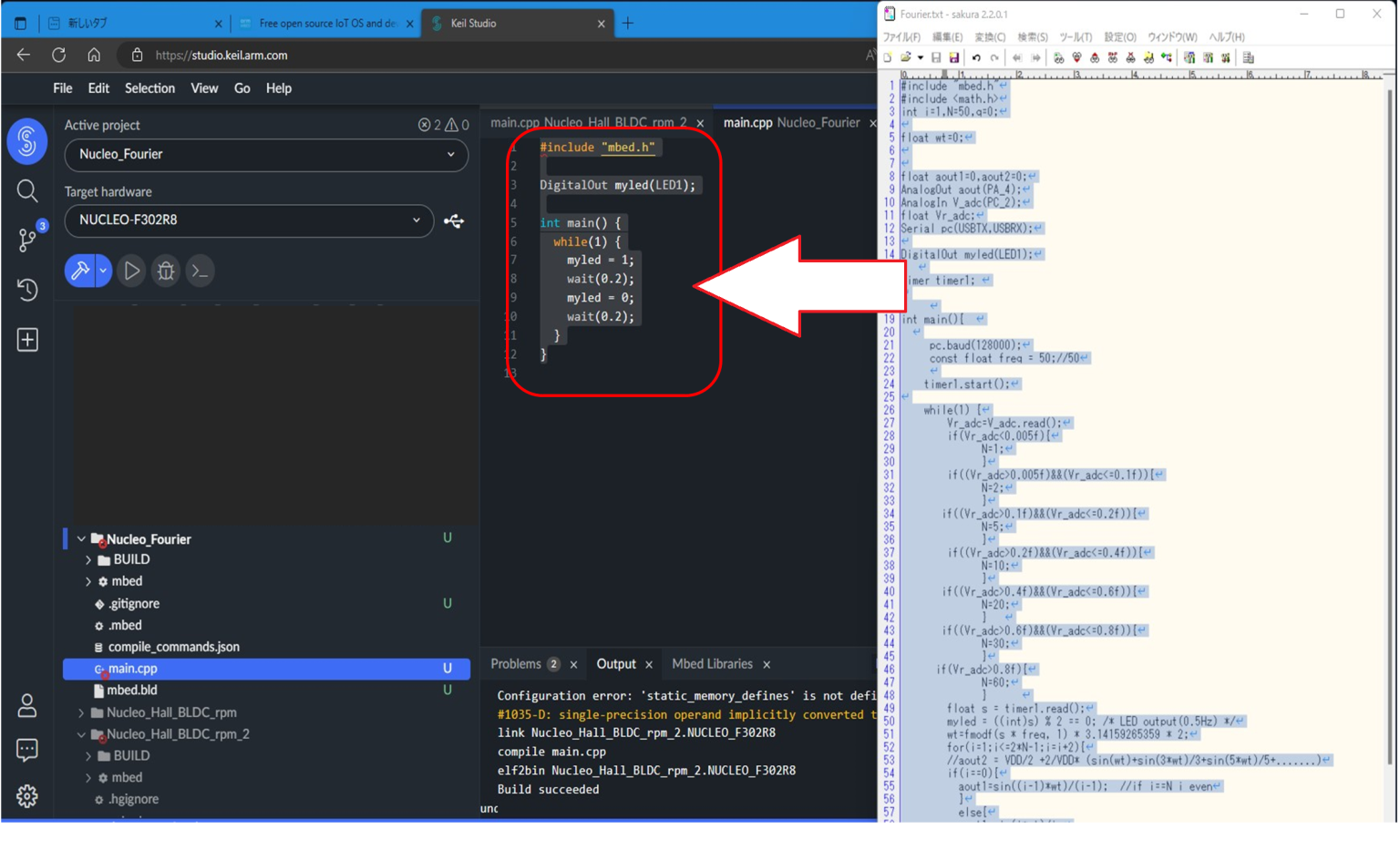The width and height of the screenshot is (1400, 850).
Task: Run the project with the play icon
Action: [x=130, y=271]
